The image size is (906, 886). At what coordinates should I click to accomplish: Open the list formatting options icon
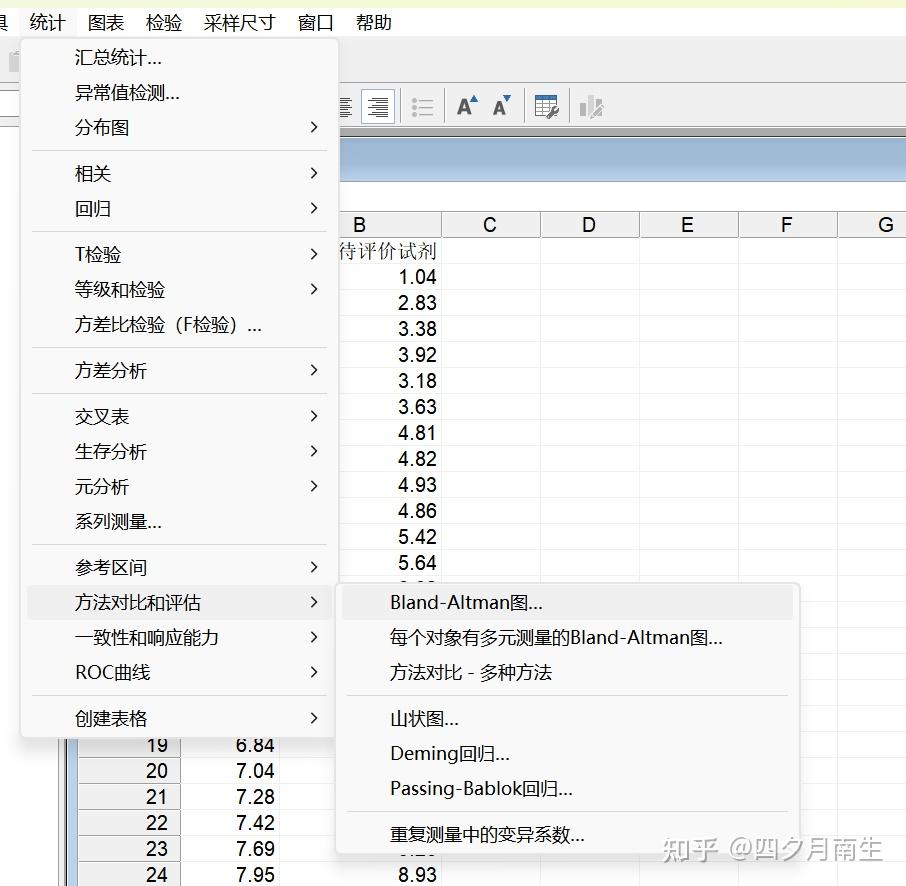[x=422, y=106]
